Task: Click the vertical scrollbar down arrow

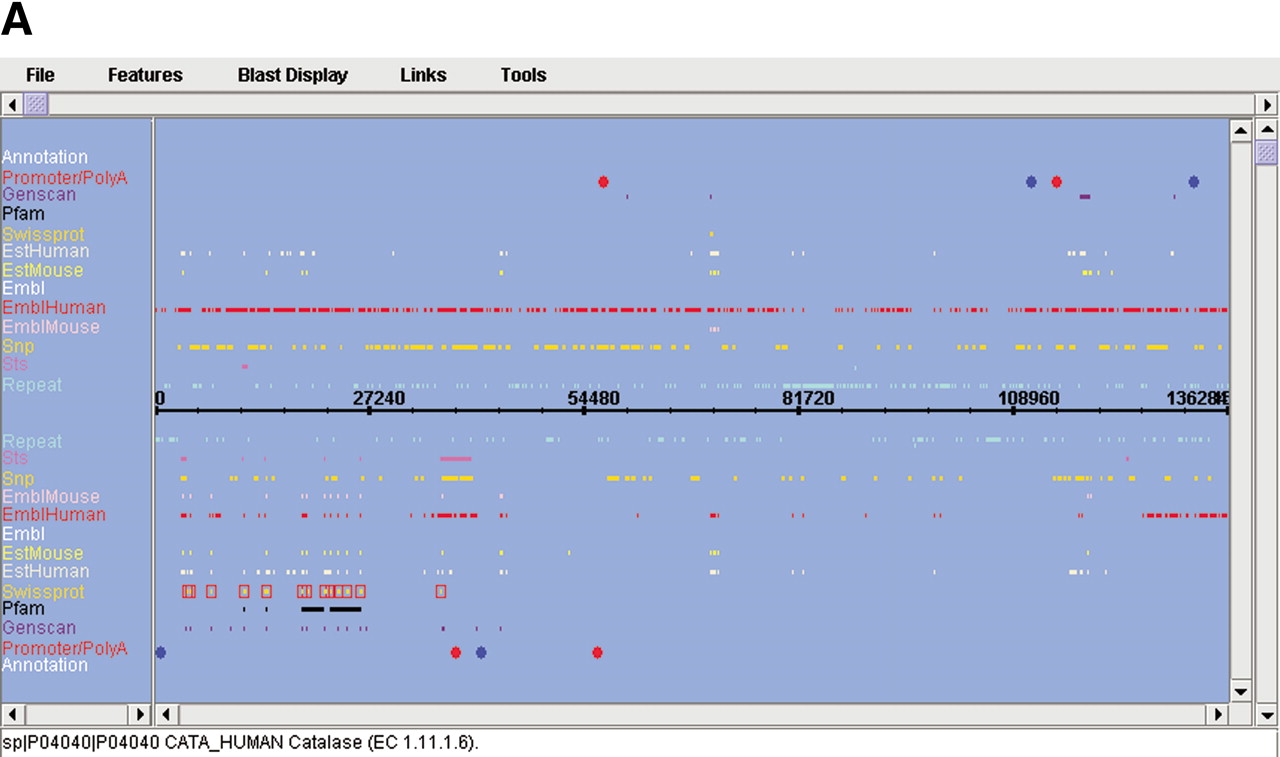Action: tap(1240, 691)
